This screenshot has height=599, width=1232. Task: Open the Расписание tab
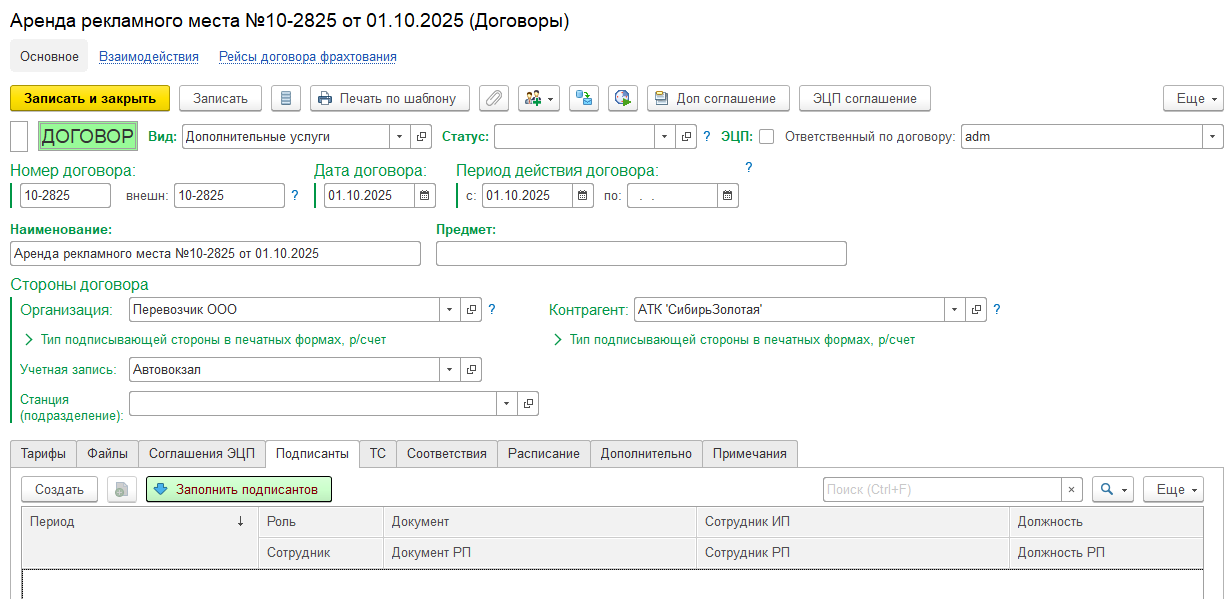543,454
